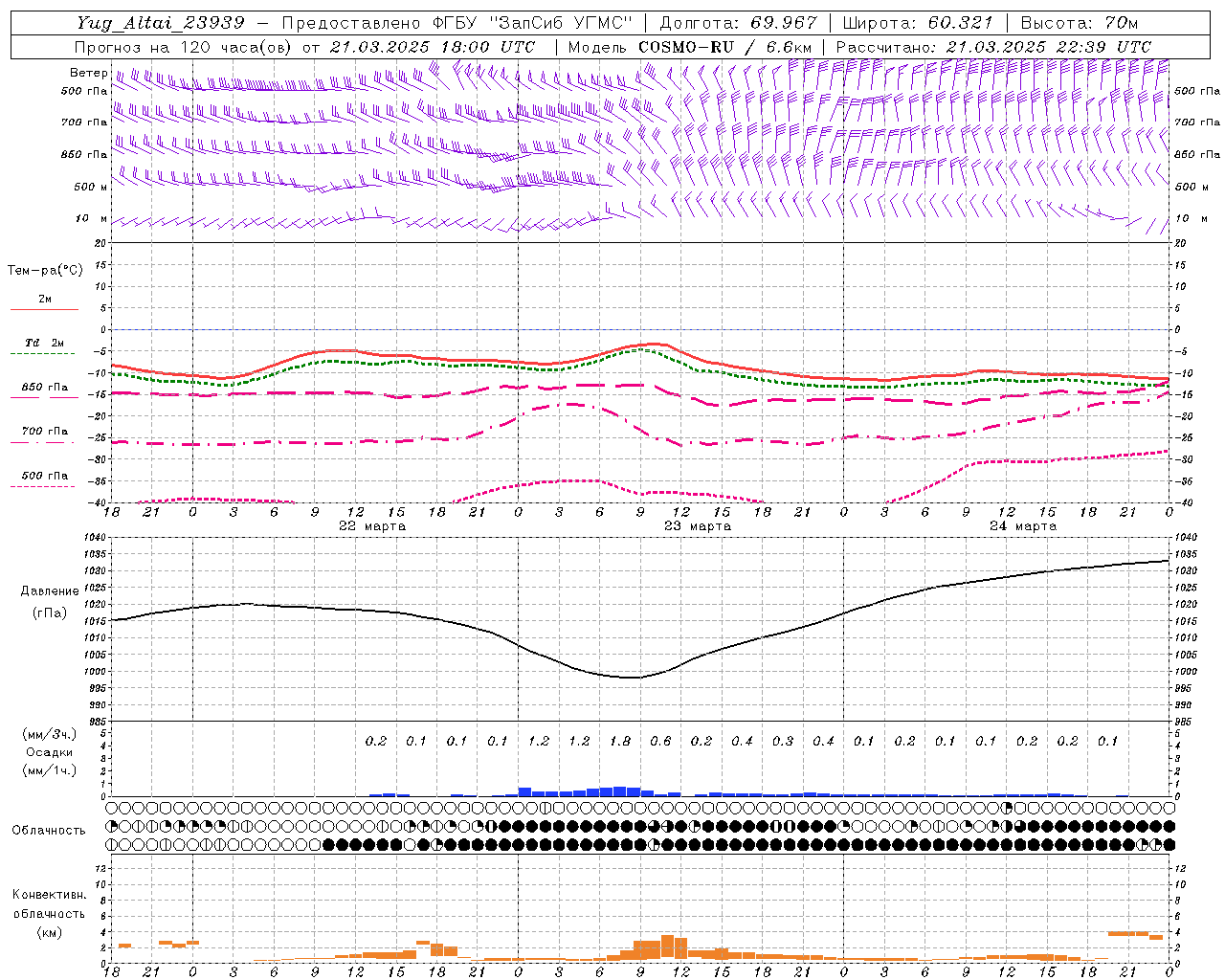Viewport: 1225px width, 980px height.
Task: Click the tallest orange convective cloud bar
Action: [667, 947]
